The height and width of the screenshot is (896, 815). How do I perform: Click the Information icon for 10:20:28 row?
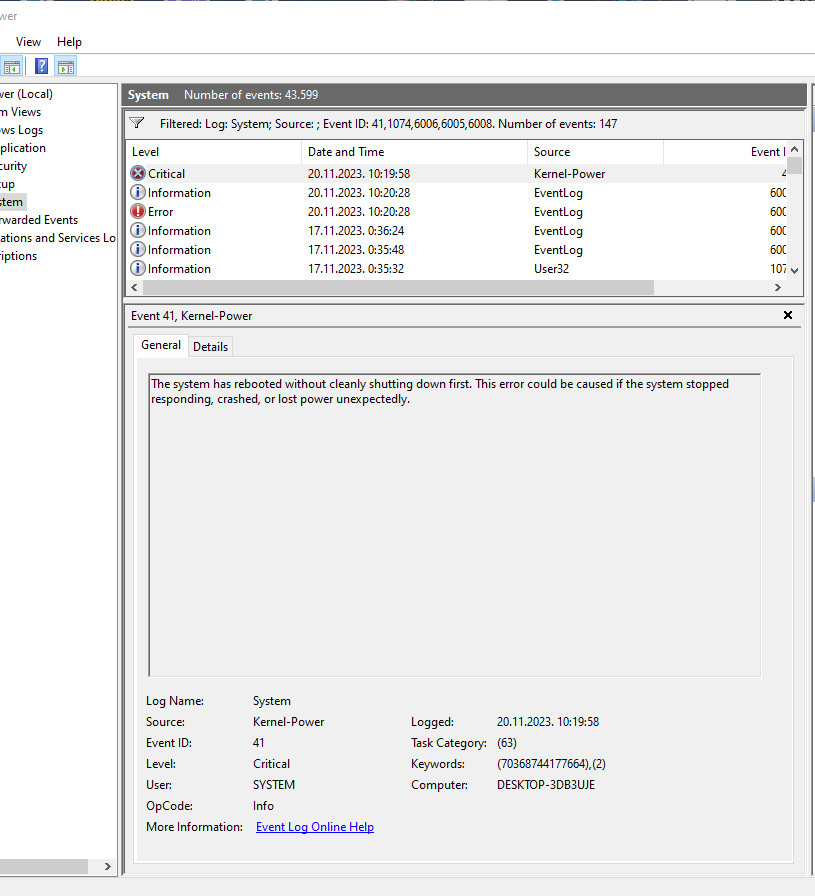tap(138, 193)
